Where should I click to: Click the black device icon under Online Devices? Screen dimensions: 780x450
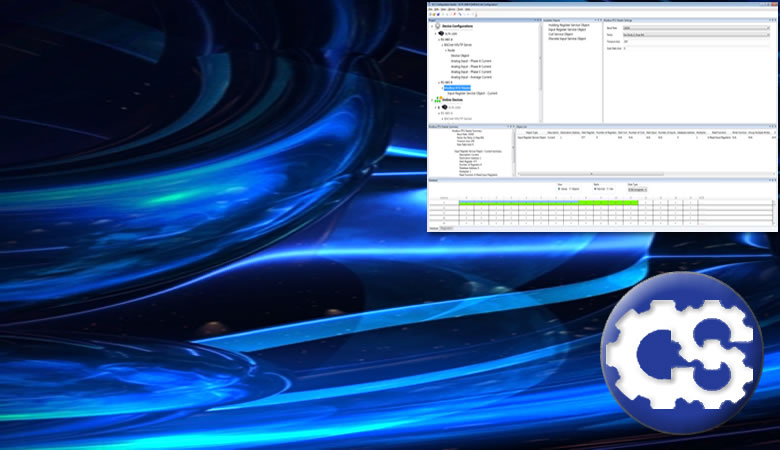pos(445,106)
